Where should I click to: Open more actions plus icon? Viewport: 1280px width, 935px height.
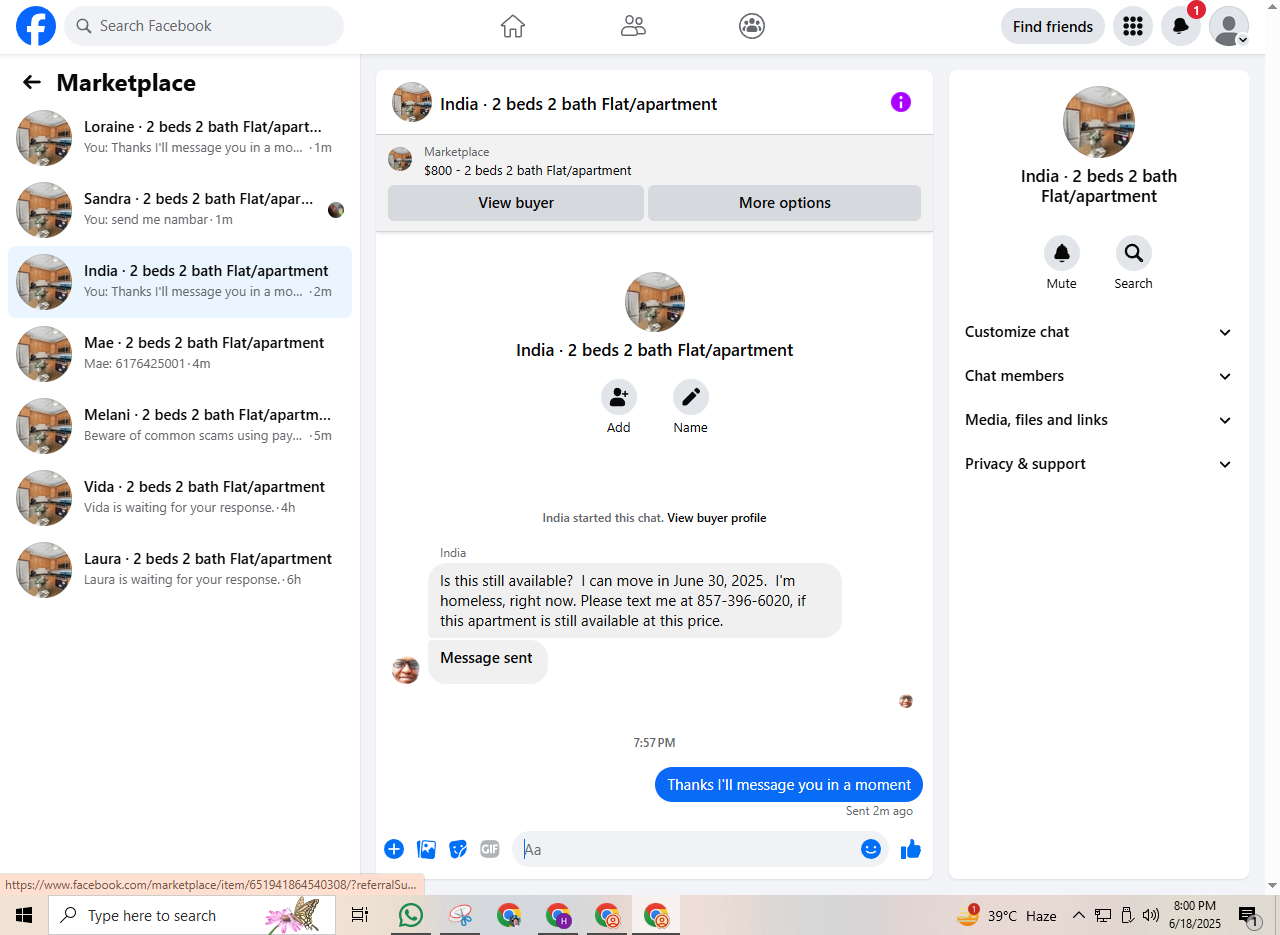pyautogui.click(x=394, y=849)
